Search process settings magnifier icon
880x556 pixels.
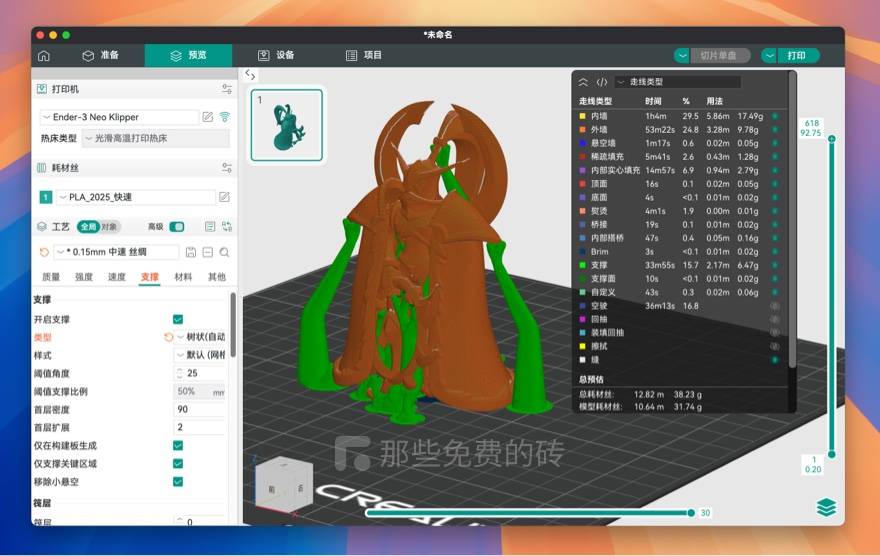tap(224, 252)
